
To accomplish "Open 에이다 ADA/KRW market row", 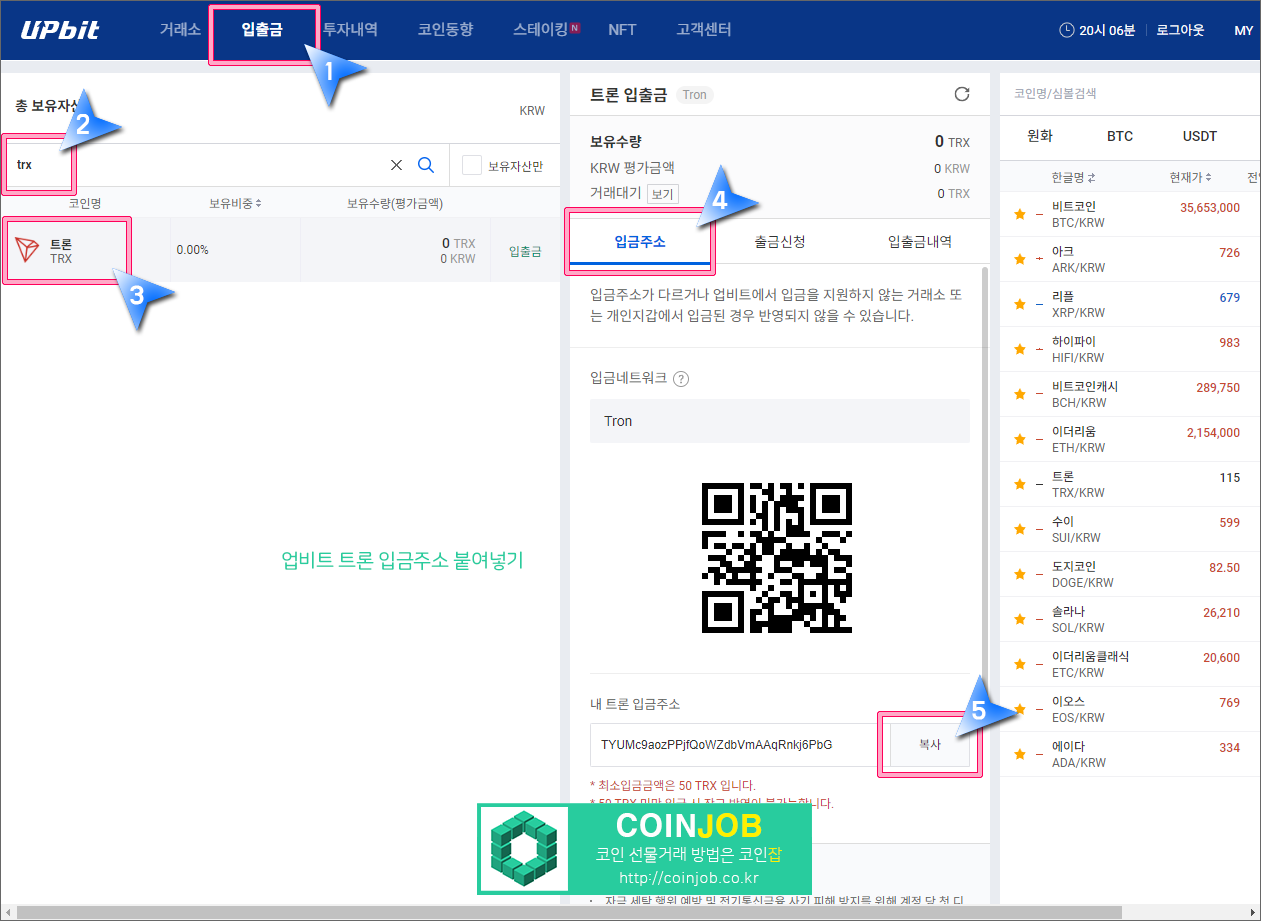I will tap(1130, 754).
